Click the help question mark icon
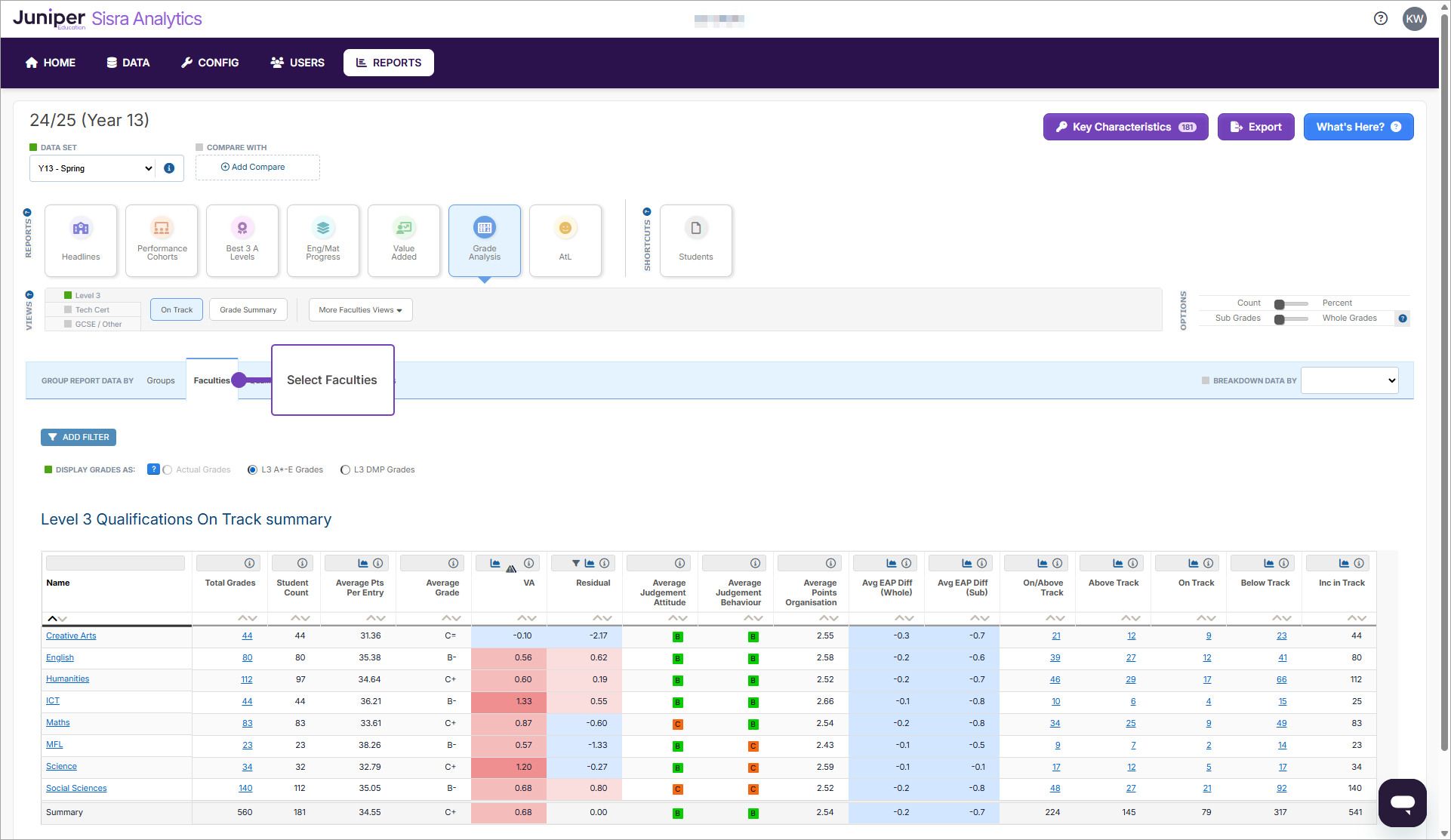The height and width of the screenshot is (840, 1451). tap(1381, 19)
